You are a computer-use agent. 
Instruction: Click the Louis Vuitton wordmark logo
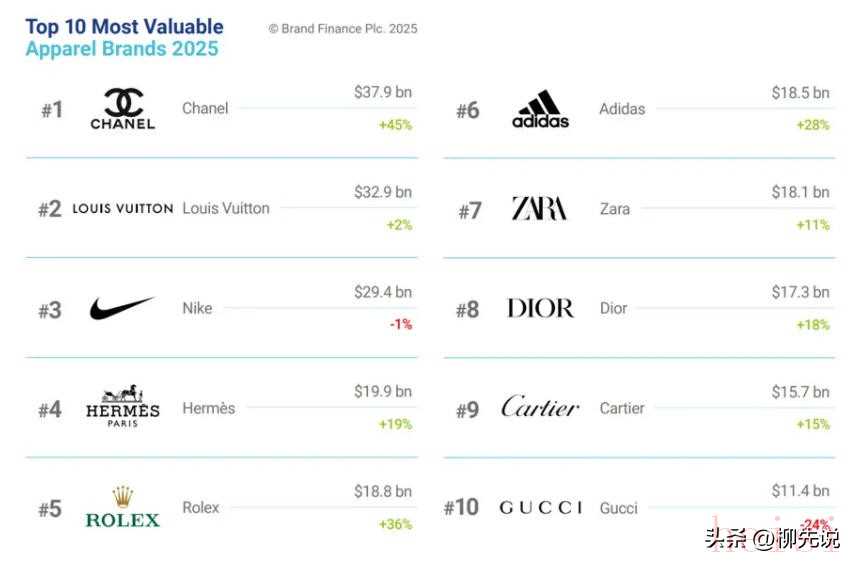[x=123, y=209]
